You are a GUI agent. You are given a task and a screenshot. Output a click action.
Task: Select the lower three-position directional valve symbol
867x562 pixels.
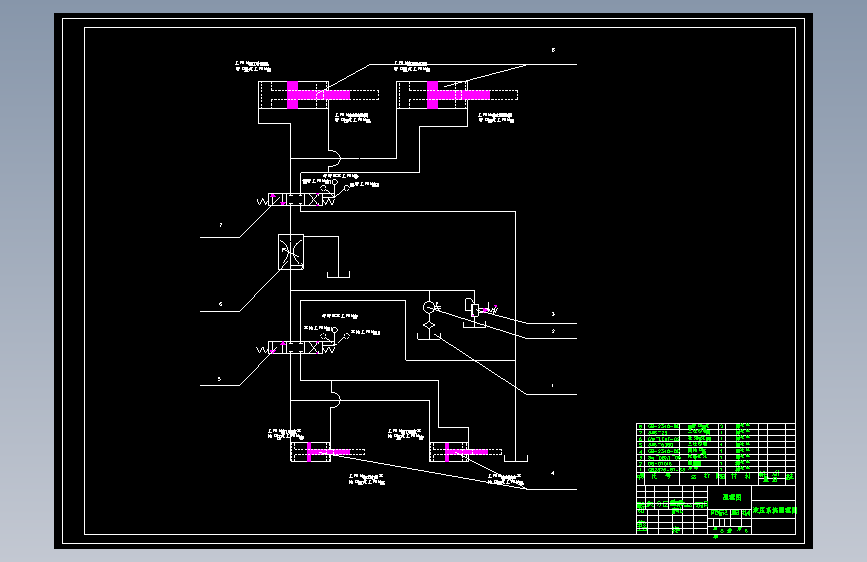(x=295, y=347)
